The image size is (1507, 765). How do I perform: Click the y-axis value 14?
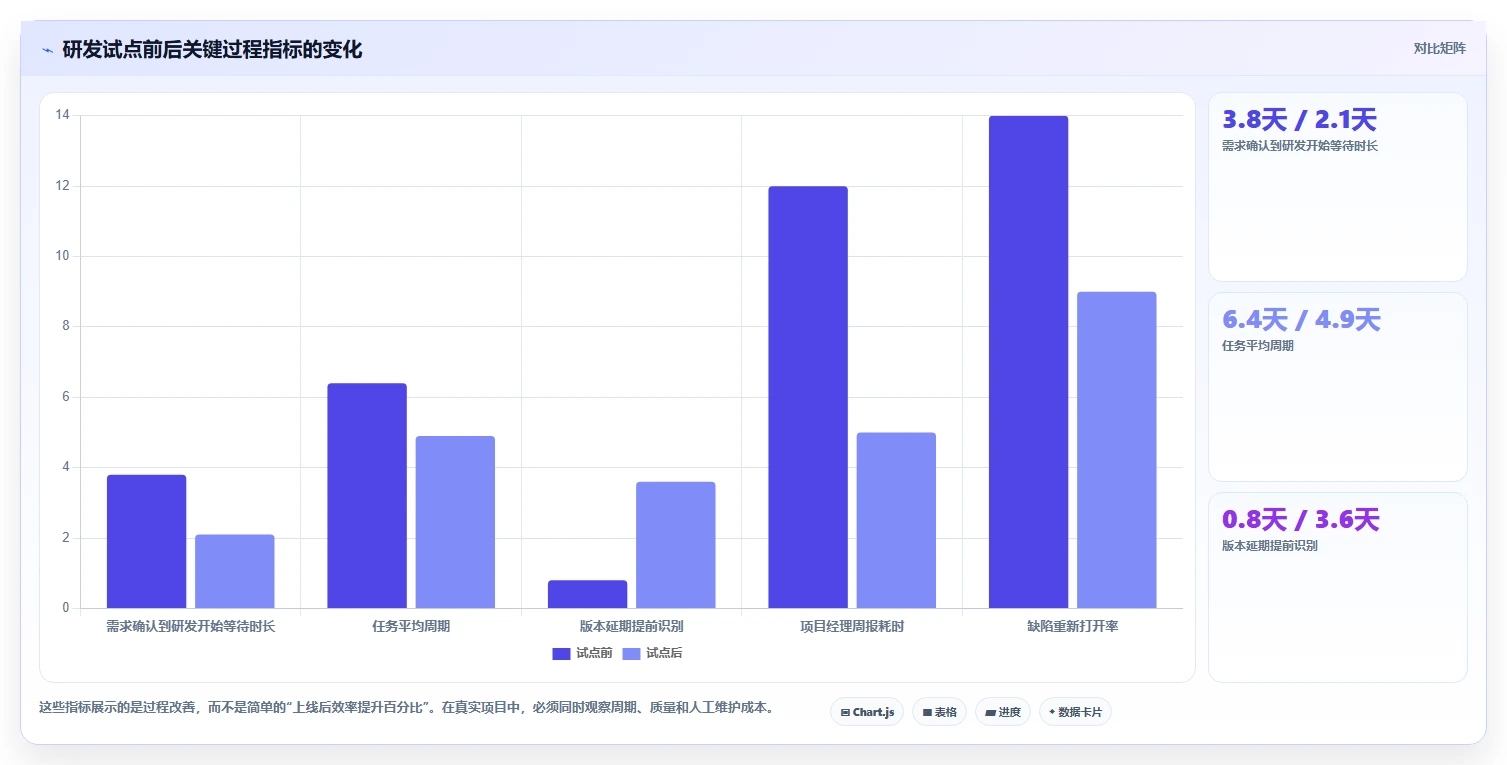[x=62, y=115]
